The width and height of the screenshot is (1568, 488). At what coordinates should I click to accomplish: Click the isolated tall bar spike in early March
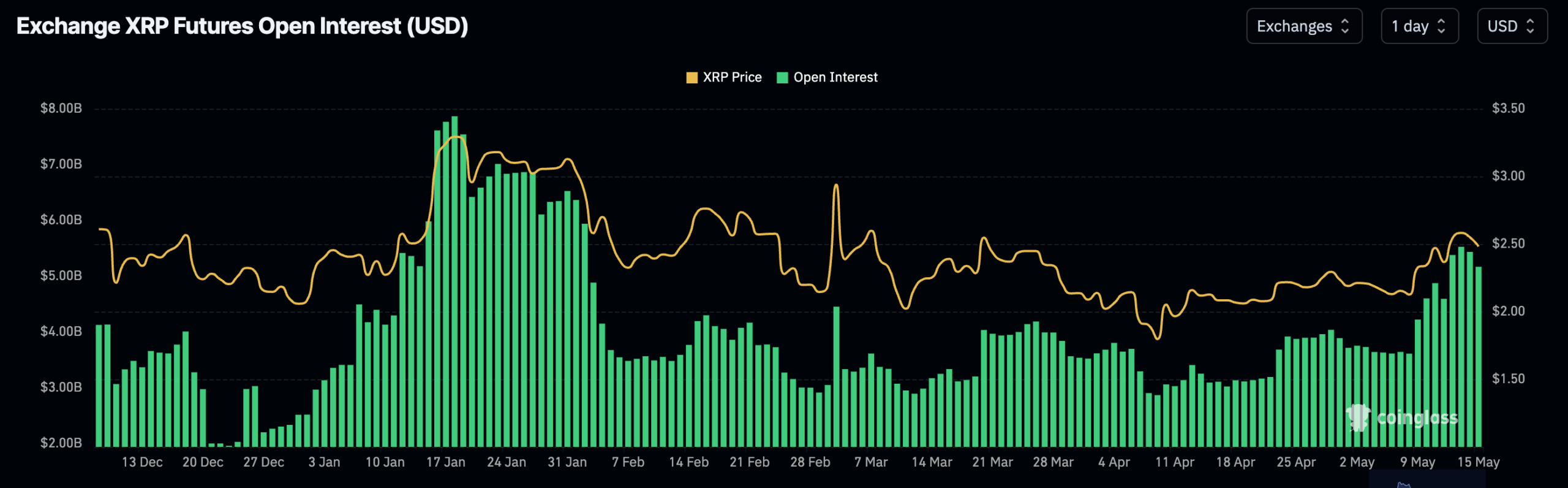[836, 376]
